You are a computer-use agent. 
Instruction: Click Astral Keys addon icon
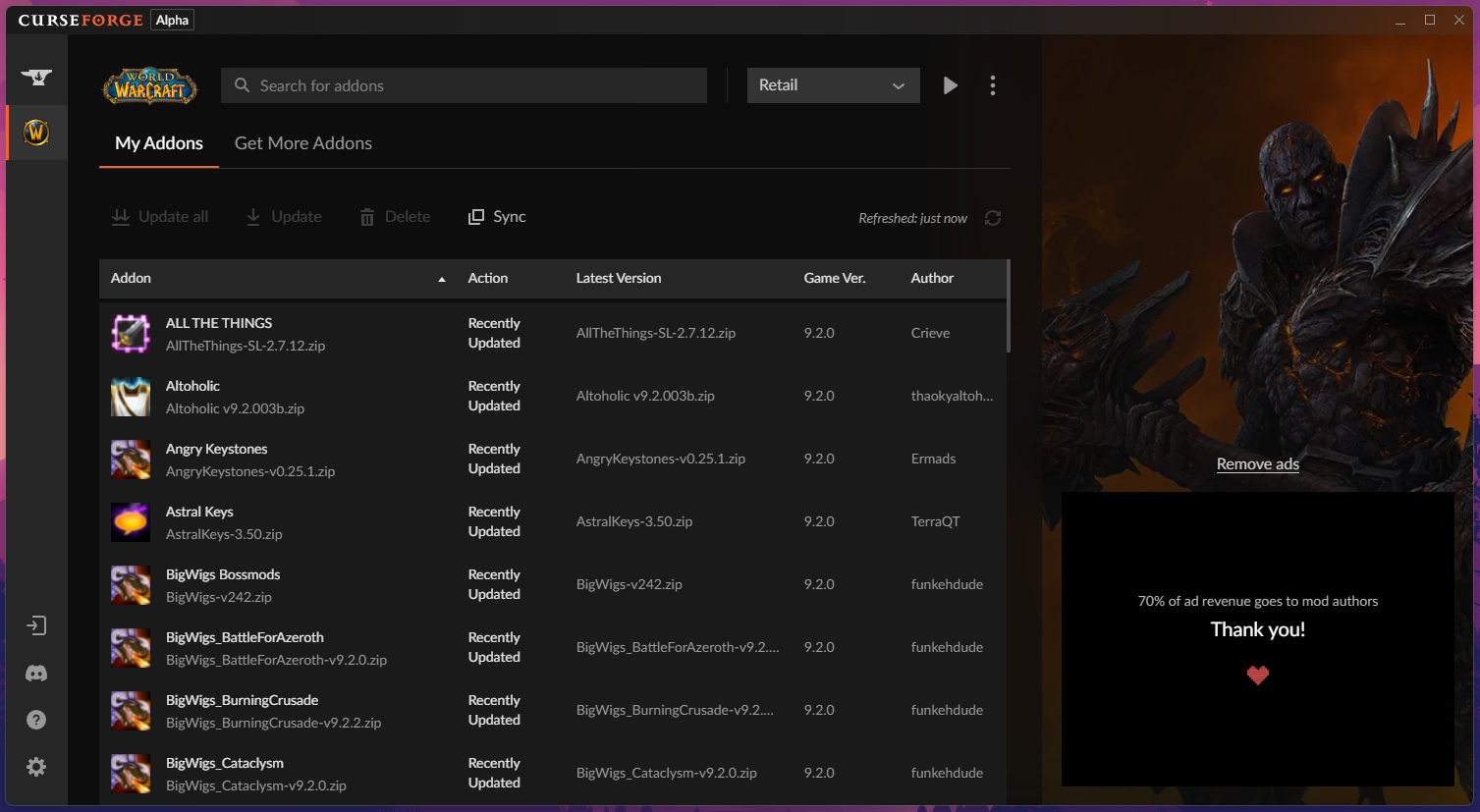tap(131, 522)
